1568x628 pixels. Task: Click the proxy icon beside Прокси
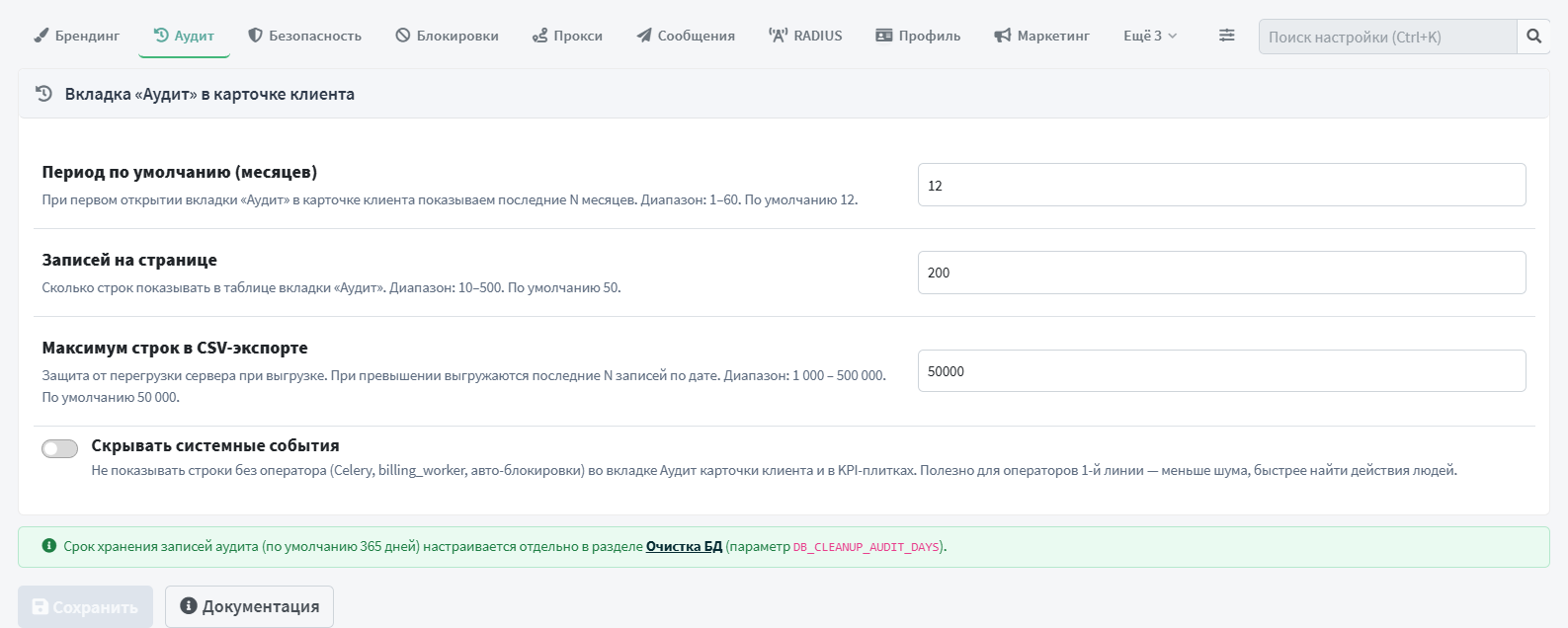[540, 36]
